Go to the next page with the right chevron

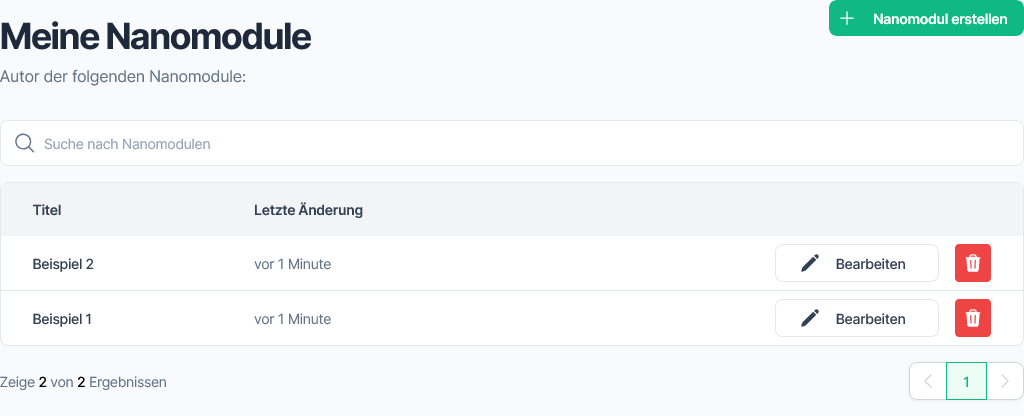click(1005, 381)
